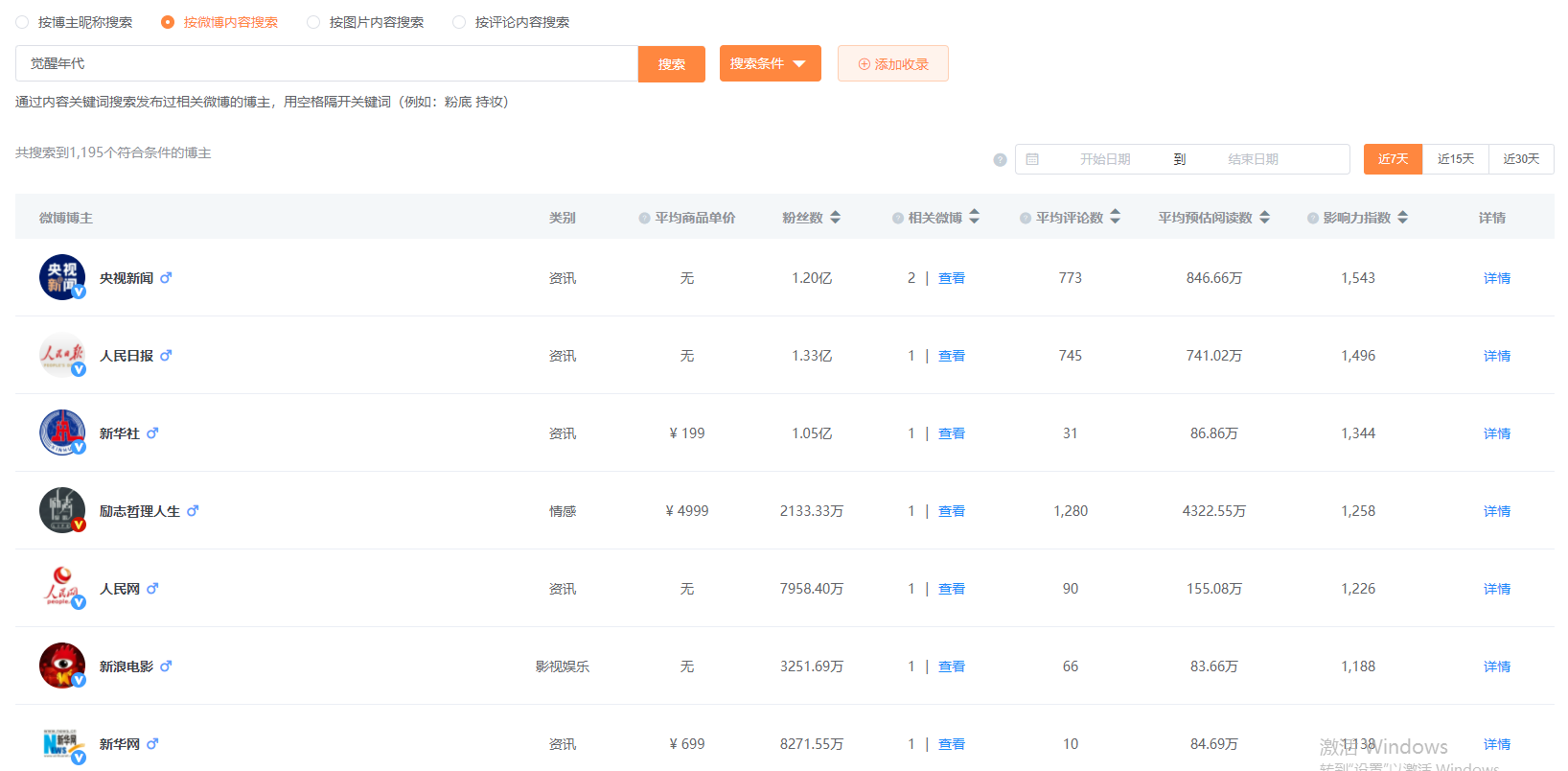This screenshot has width=1568, height=771.
Task: Click the gender icon next to 新浪电影
Action: 166,666
